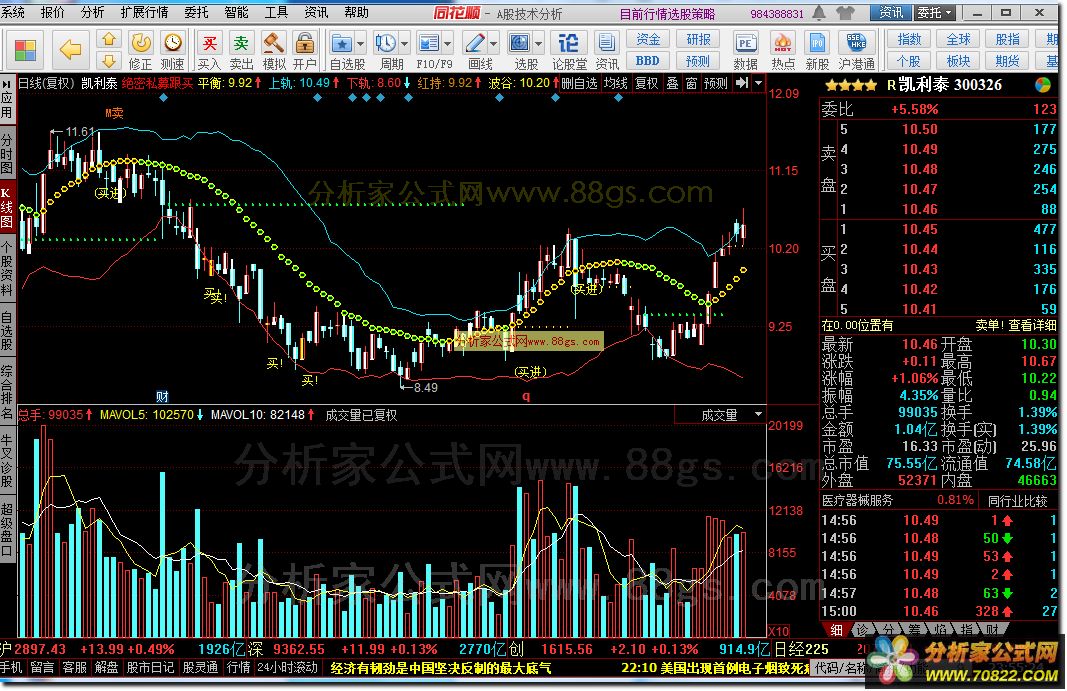Screen dimensions: 1067x691
Task: Expand the 周期 period dropdown arrow
Action: 405,44
